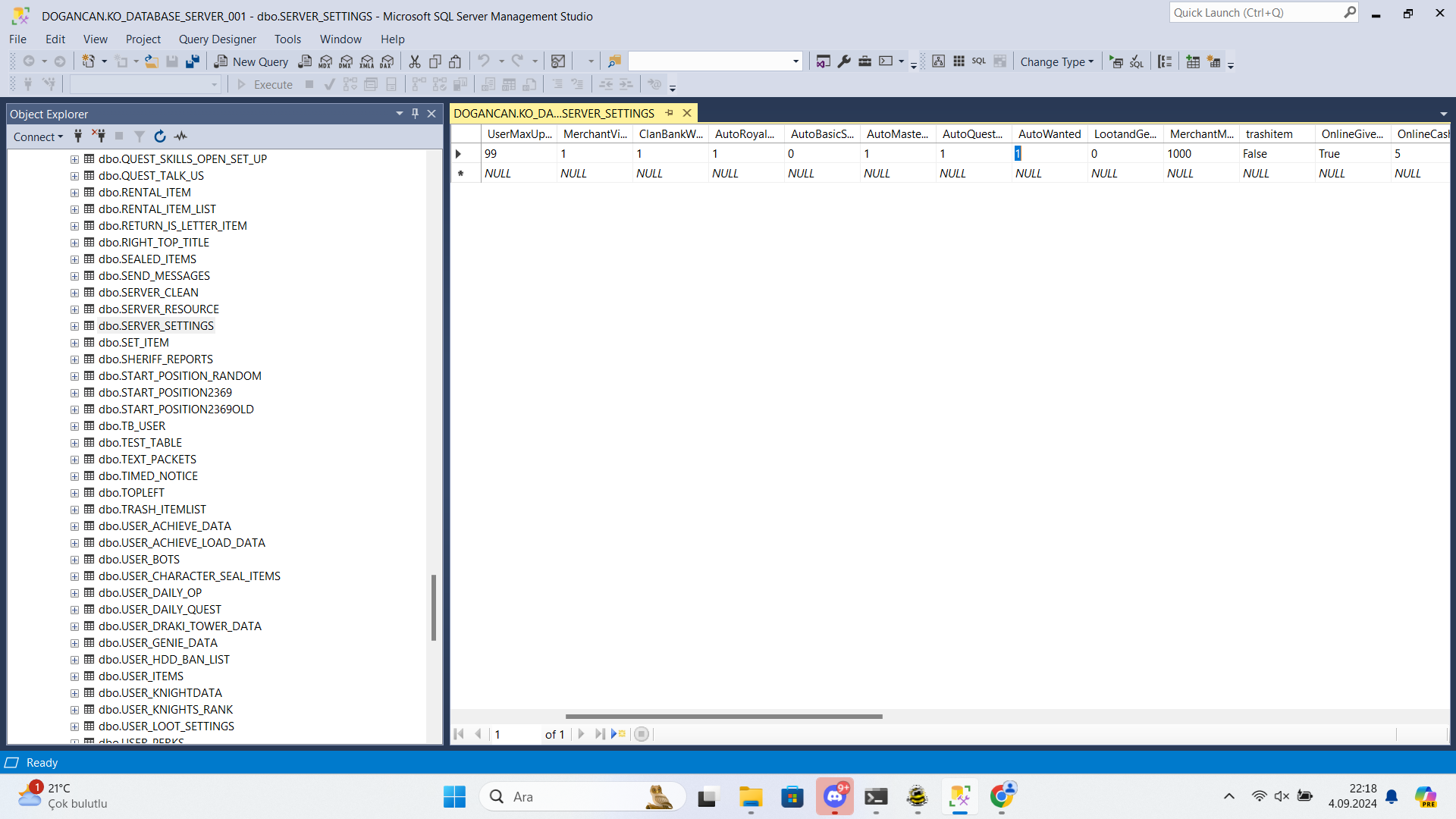Open the Properties wrench icon
The image size is (1456, 819).
tap(844, 61)
